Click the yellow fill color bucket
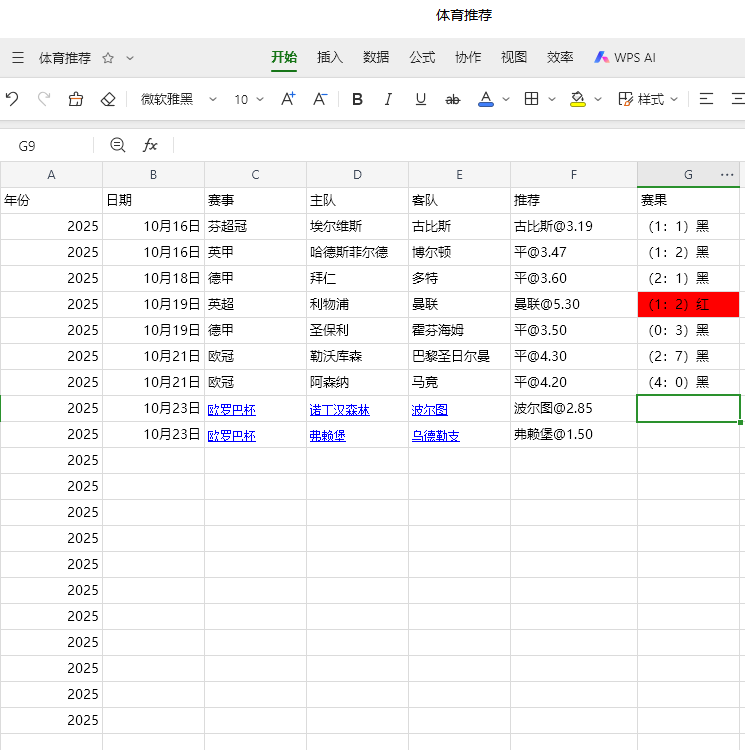Image resolution: width=745 pixels, height=750 pixels. click(x=578, y=99)
